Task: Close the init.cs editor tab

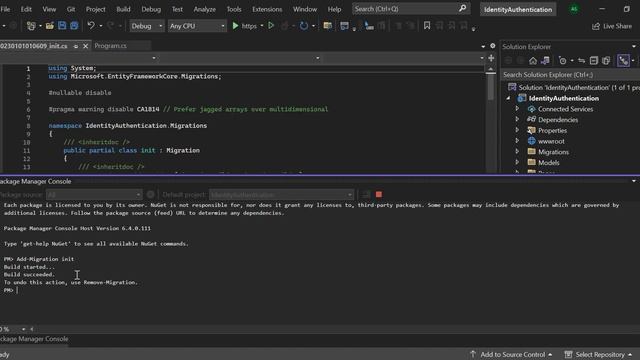Action: point(85,46)
